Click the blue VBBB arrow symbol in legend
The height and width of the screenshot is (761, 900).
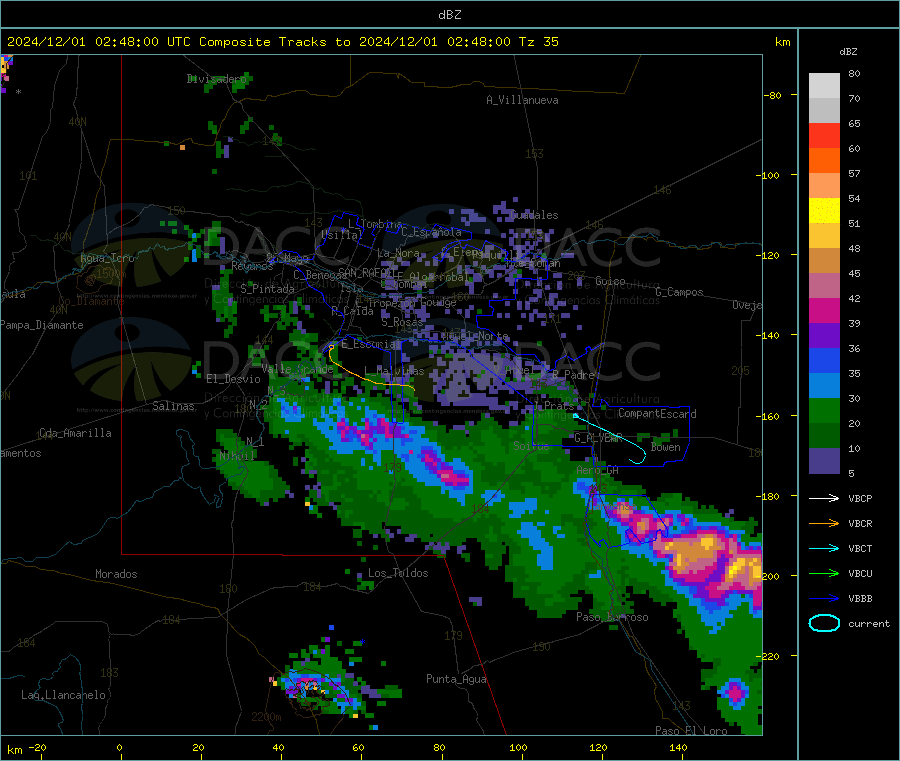coord(824,598)
